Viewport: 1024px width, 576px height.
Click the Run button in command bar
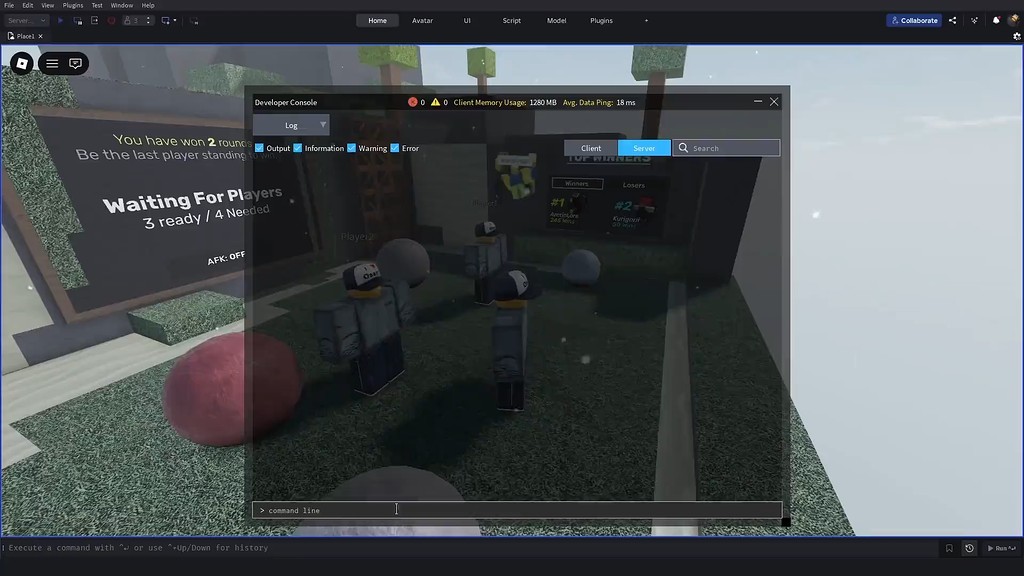point(1001,549)
